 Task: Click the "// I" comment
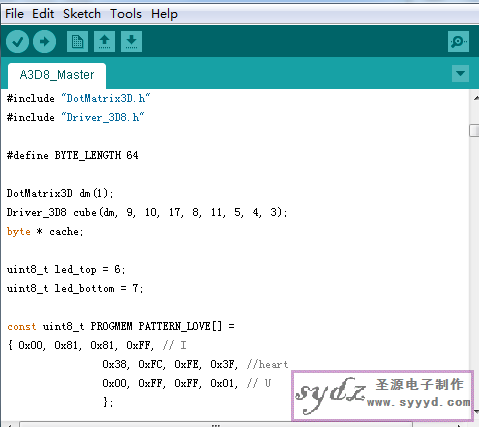pos(175,345)
